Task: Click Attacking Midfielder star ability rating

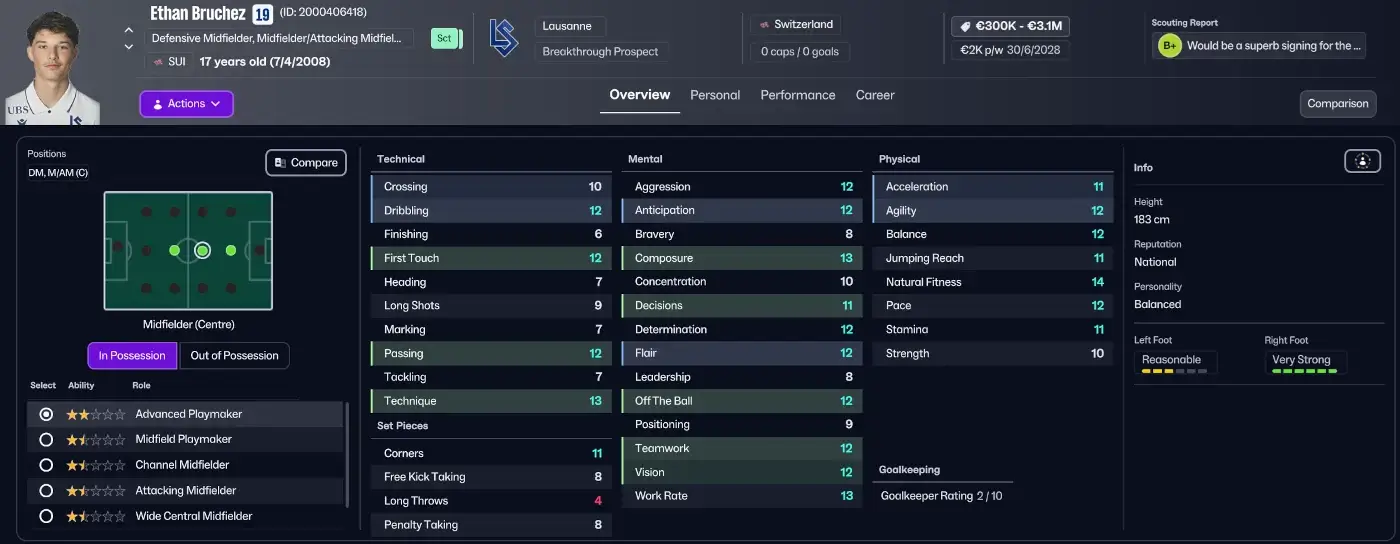Action: click(96, 490)
